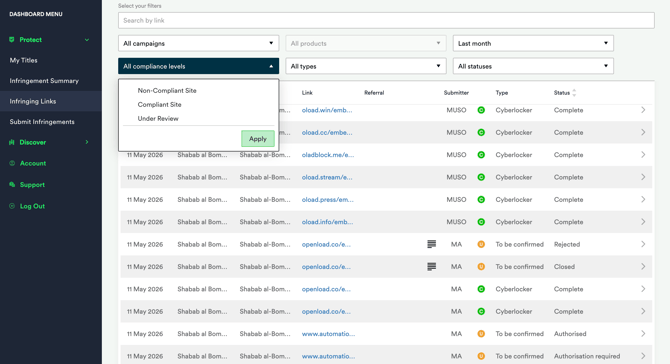This screenshot has height=364, width=670.
Task: Open Infringement Summary in sidebar
Action: click(x=44, y=81)
